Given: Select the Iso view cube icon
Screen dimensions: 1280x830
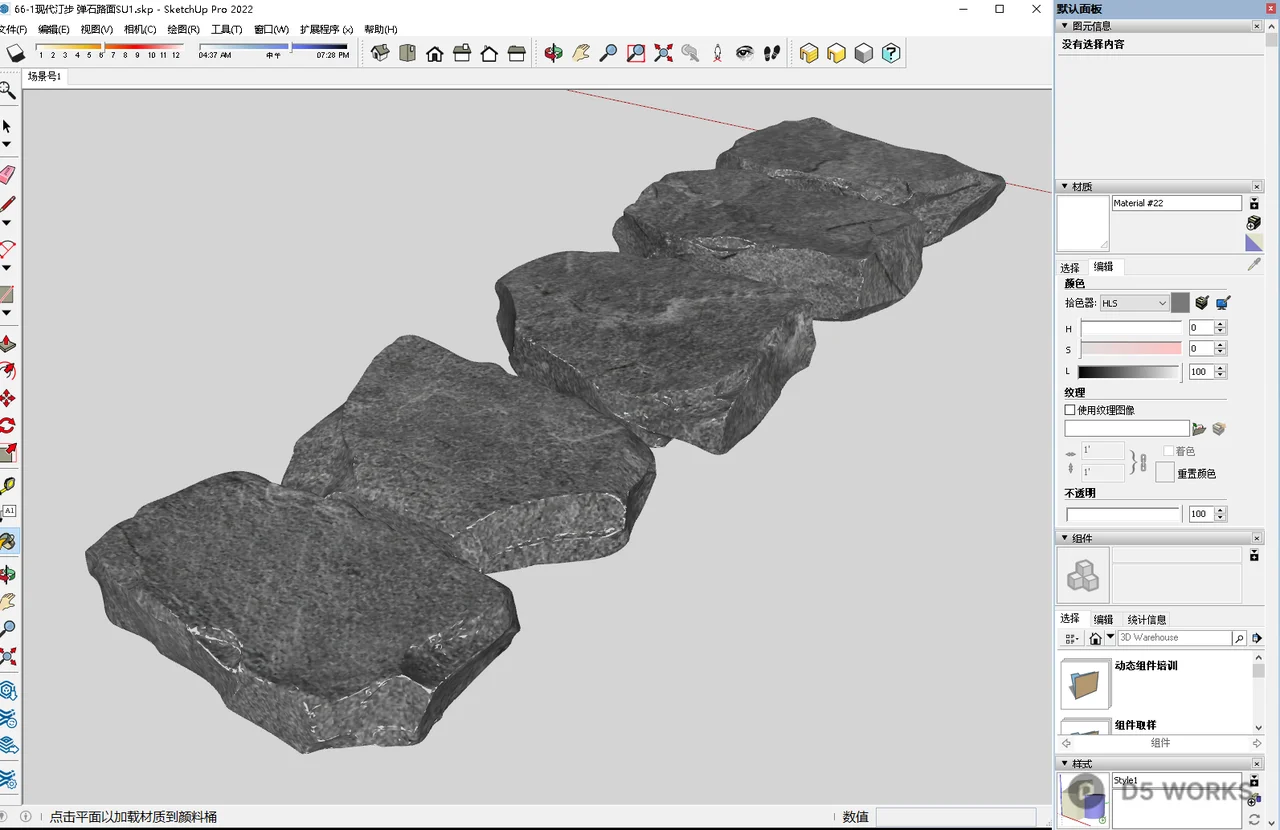Looking at the screenshot, I should [380, 53].
